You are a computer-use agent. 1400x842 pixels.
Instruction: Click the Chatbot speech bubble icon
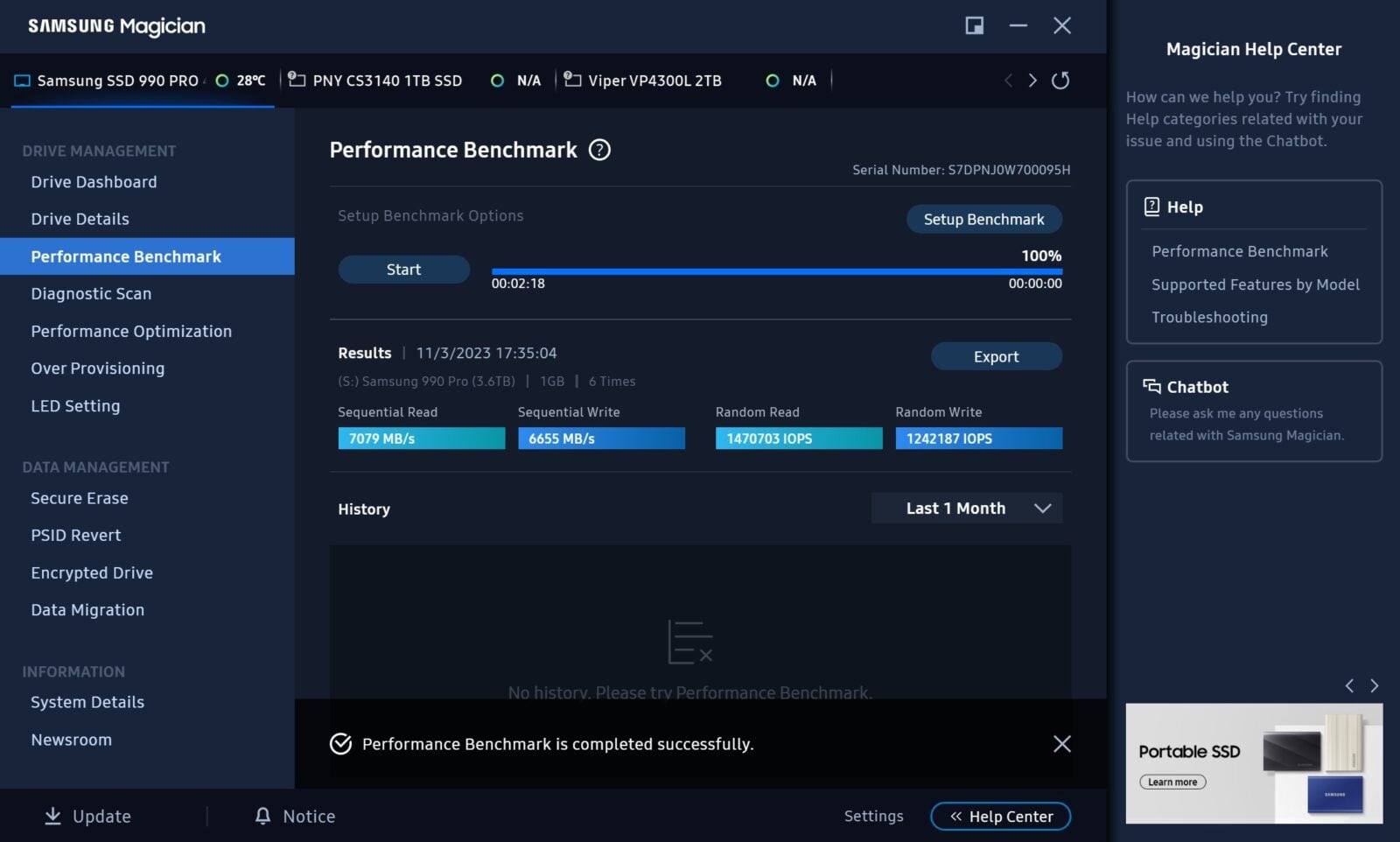pyautogui.click(x=1151, y=386)
